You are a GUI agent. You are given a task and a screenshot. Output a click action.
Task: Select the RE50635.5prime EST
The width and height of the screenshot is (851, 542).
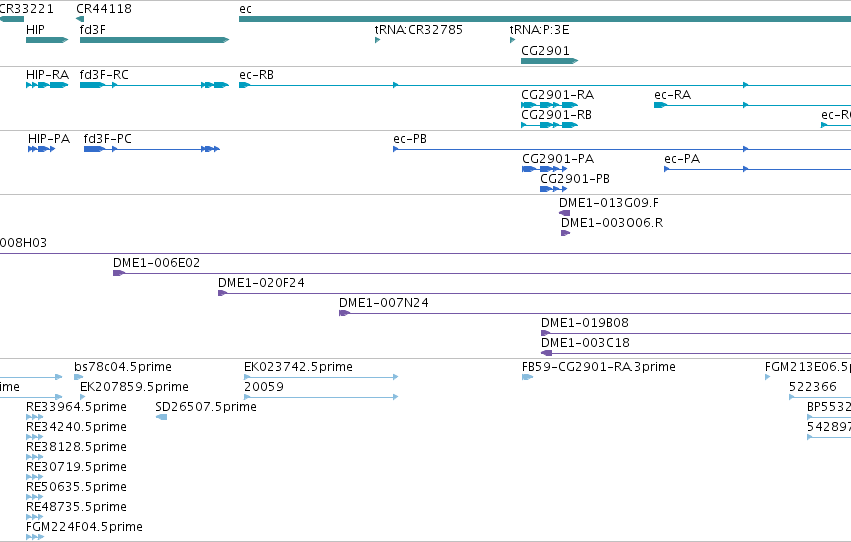pyautogui.click(x=35, y=498)
